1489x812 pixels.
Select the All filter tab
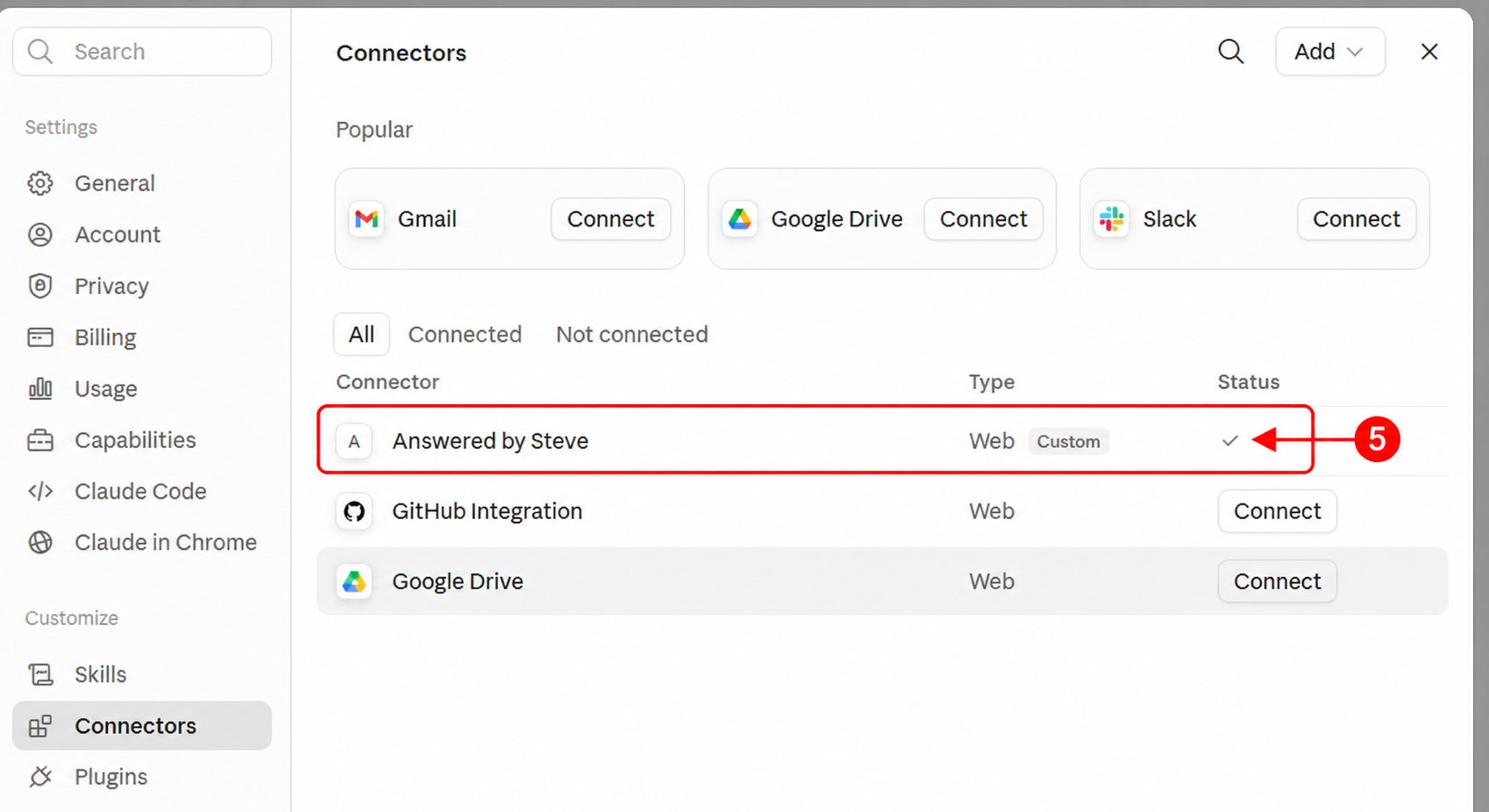pos(361,335)
